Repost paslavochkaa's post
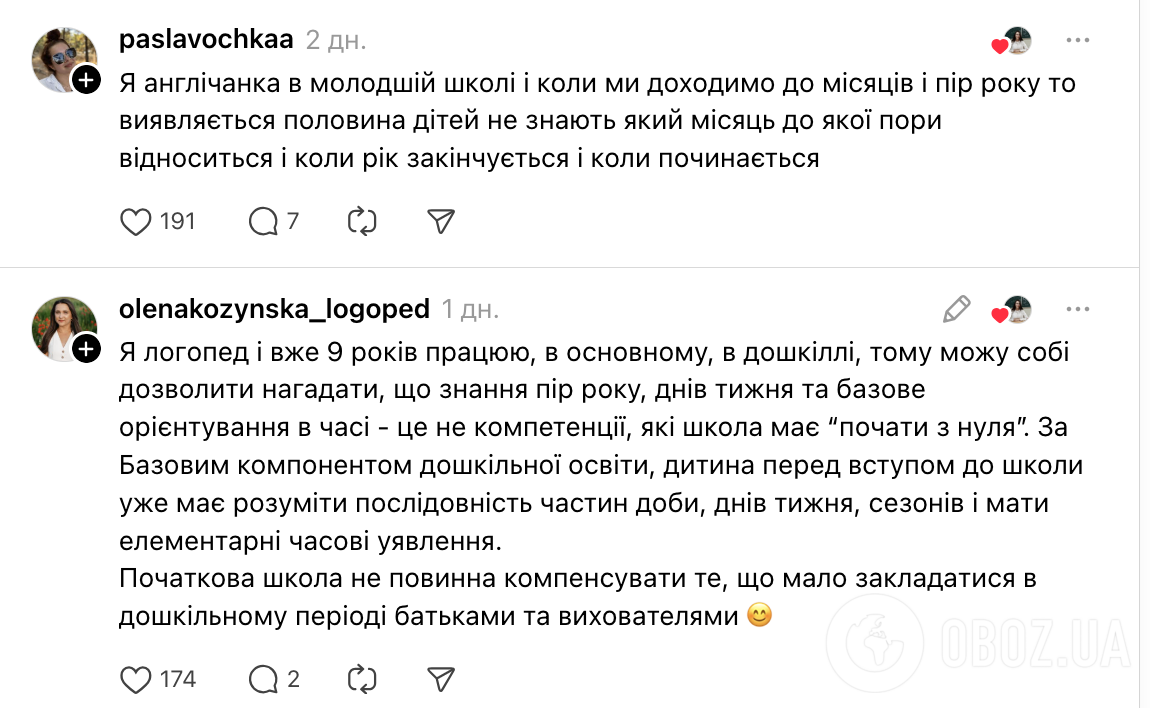Screen dimensions: 1150x708 tap(364, 221)
